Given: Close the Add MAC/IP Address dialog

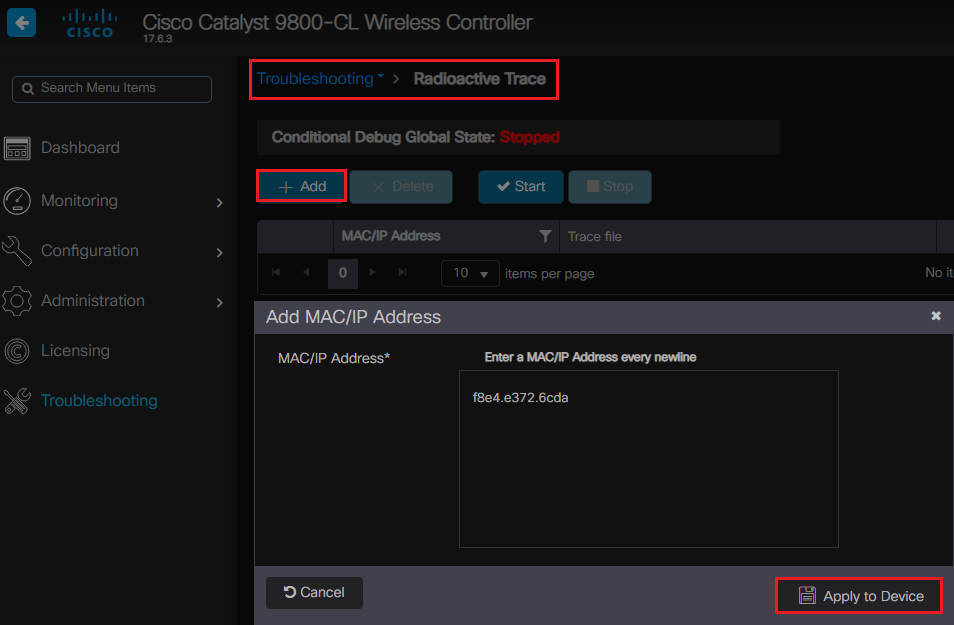Looking at the screenshot, I should point(936,316).
